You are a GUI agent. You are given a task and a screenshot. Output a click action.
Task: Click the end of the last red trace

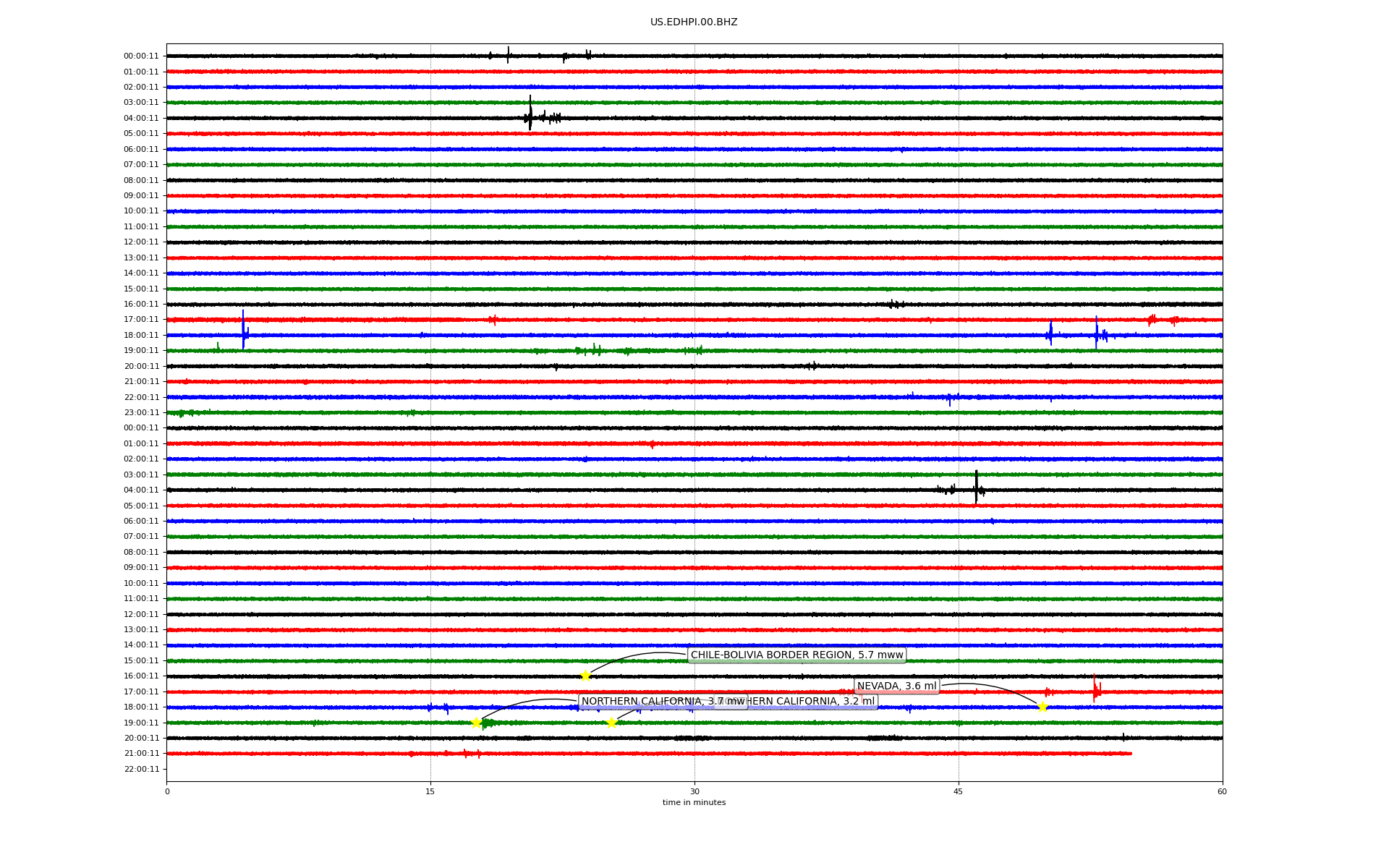click(1131, 754)
